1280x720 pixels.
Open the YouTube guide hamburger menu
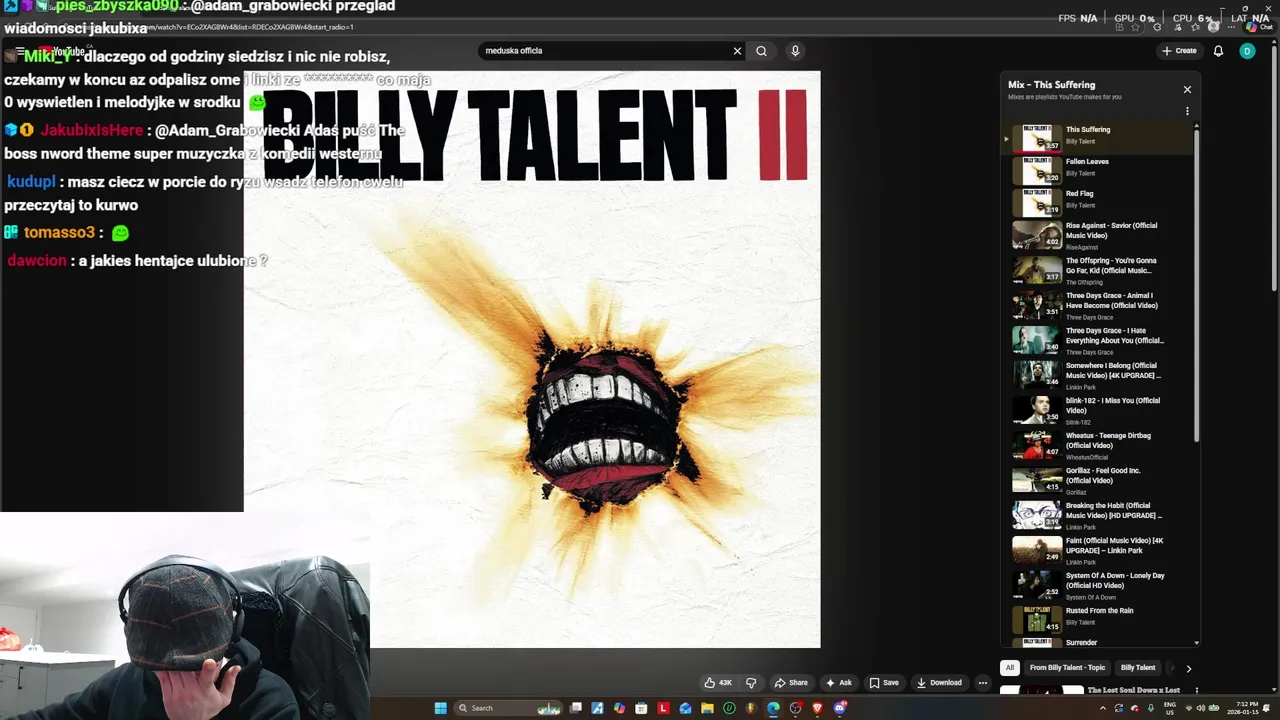tap(19, 51)
